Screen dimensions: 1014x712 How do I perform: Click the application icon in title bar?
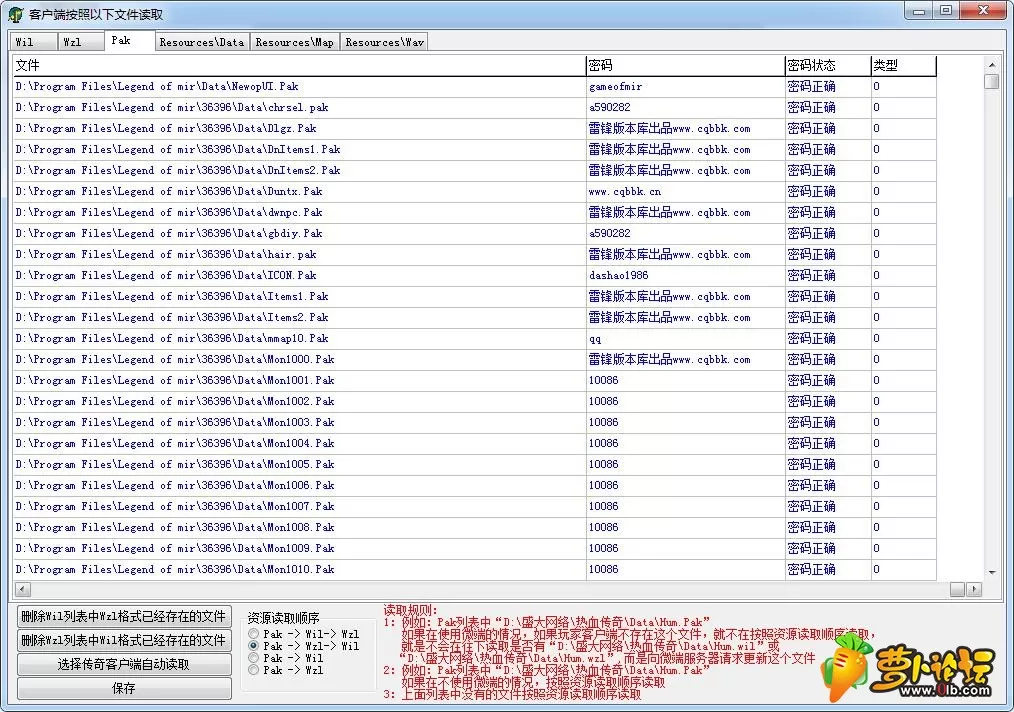[x=16, y=14]
